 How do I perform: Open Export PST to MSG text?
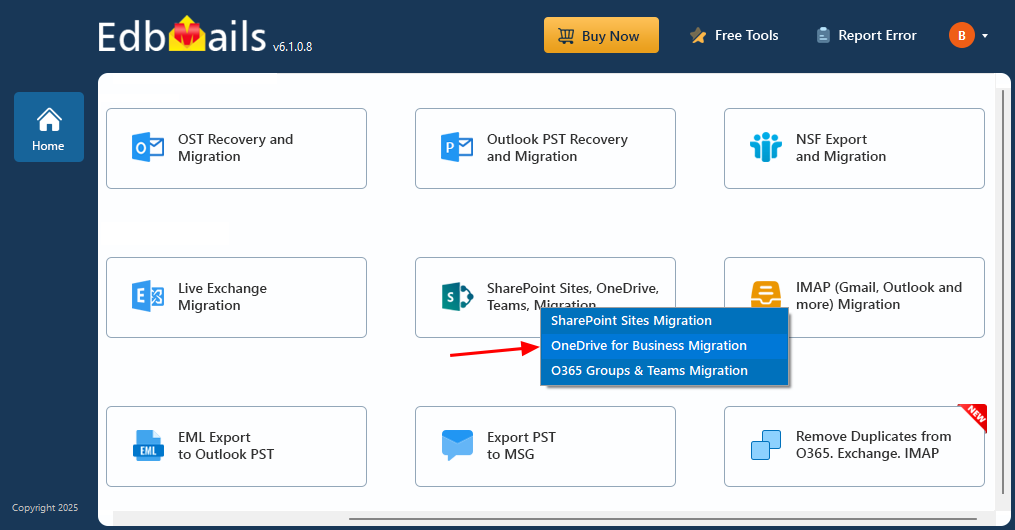coord(521,446)
